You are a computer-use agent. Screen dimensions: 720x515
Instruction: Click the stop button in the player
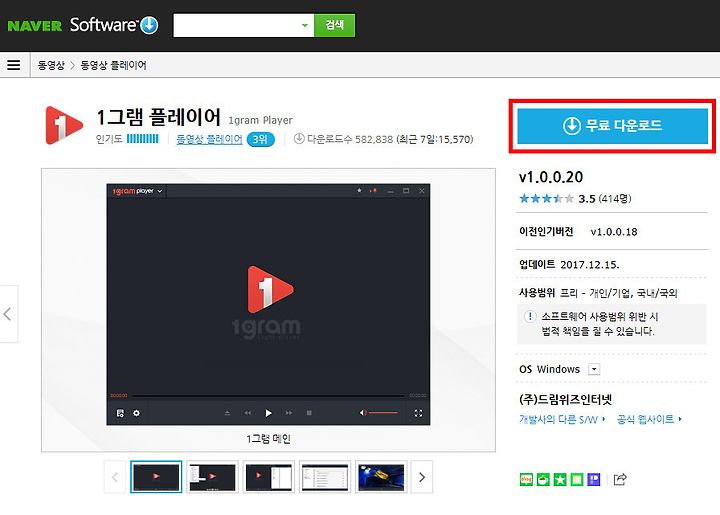[x=309, y=413]
